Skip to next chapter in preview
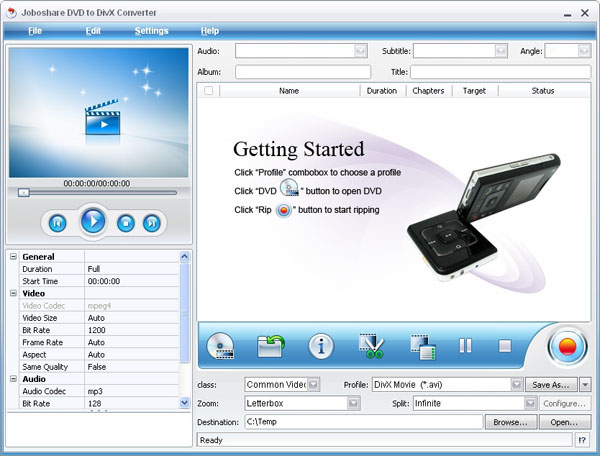The height and width of the screenshot is (456, 600). coord(152,223)
